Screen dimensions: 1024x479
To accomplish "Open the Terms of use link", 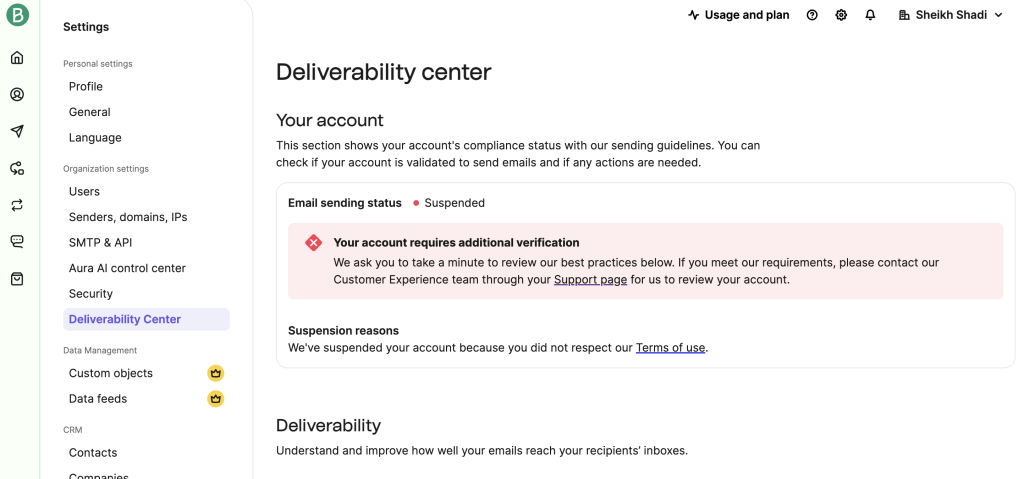I will point(670,348).
